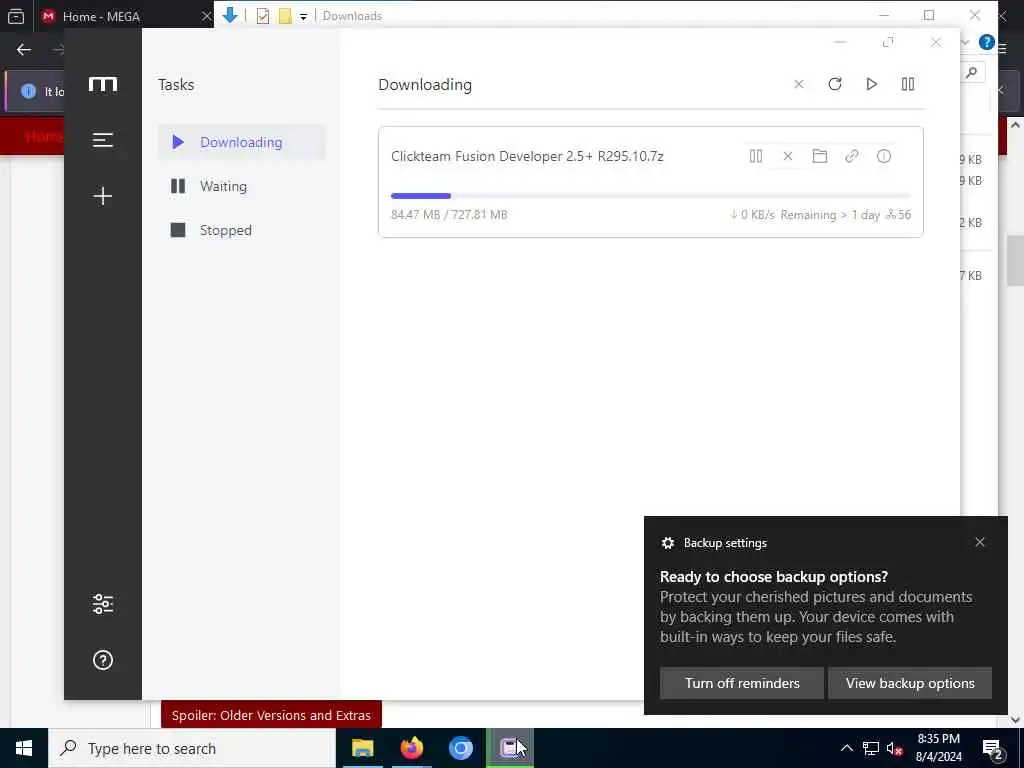
Task: Click the Remaining > 1 day status text
Action: point(829,215)
